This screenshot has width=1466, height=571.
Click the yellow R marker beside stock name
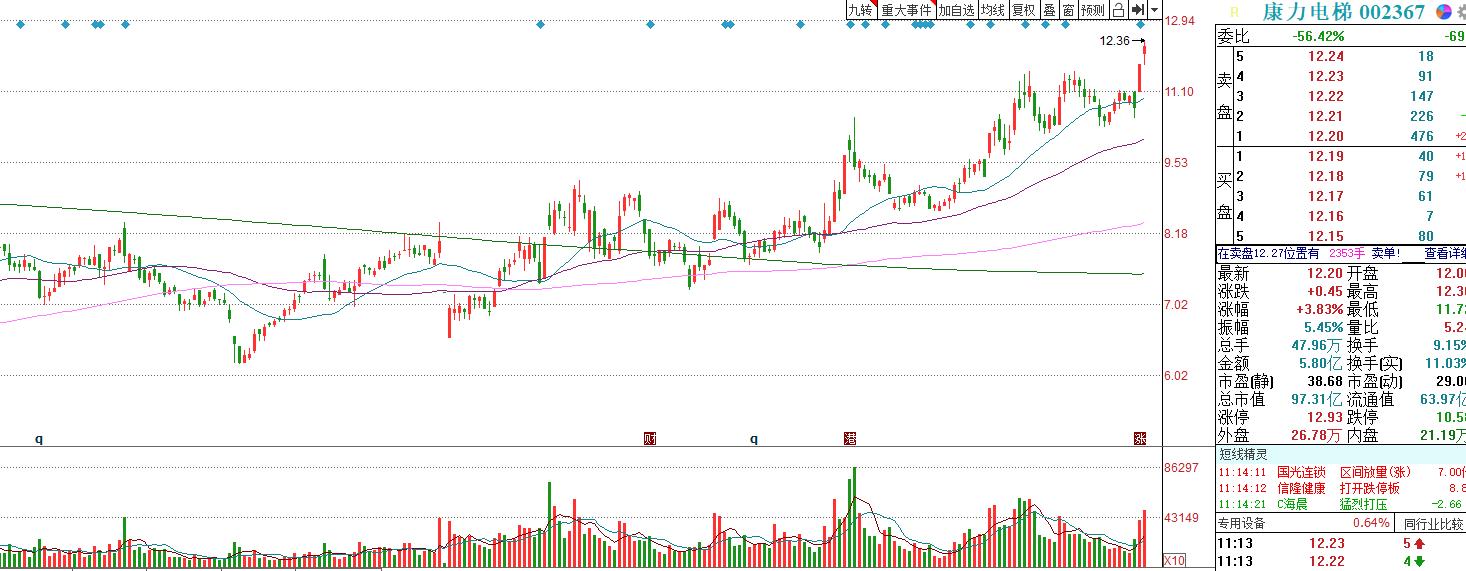[1233, 12]
